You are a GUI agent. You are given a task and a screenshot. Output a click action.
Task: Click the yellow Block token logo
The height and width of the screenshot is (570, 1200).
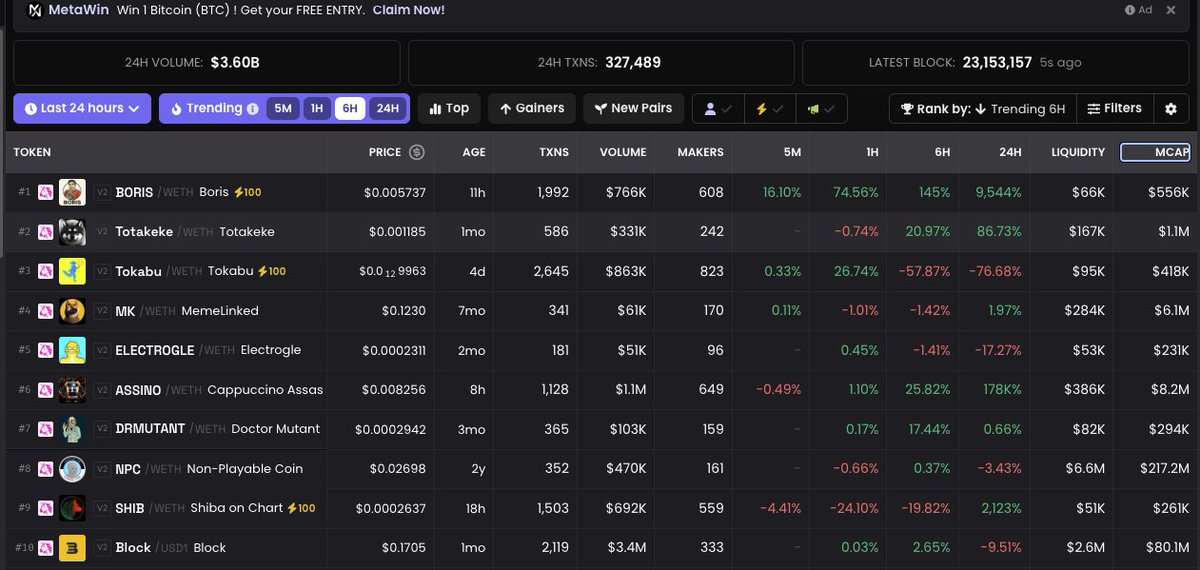tap(72, 548)
